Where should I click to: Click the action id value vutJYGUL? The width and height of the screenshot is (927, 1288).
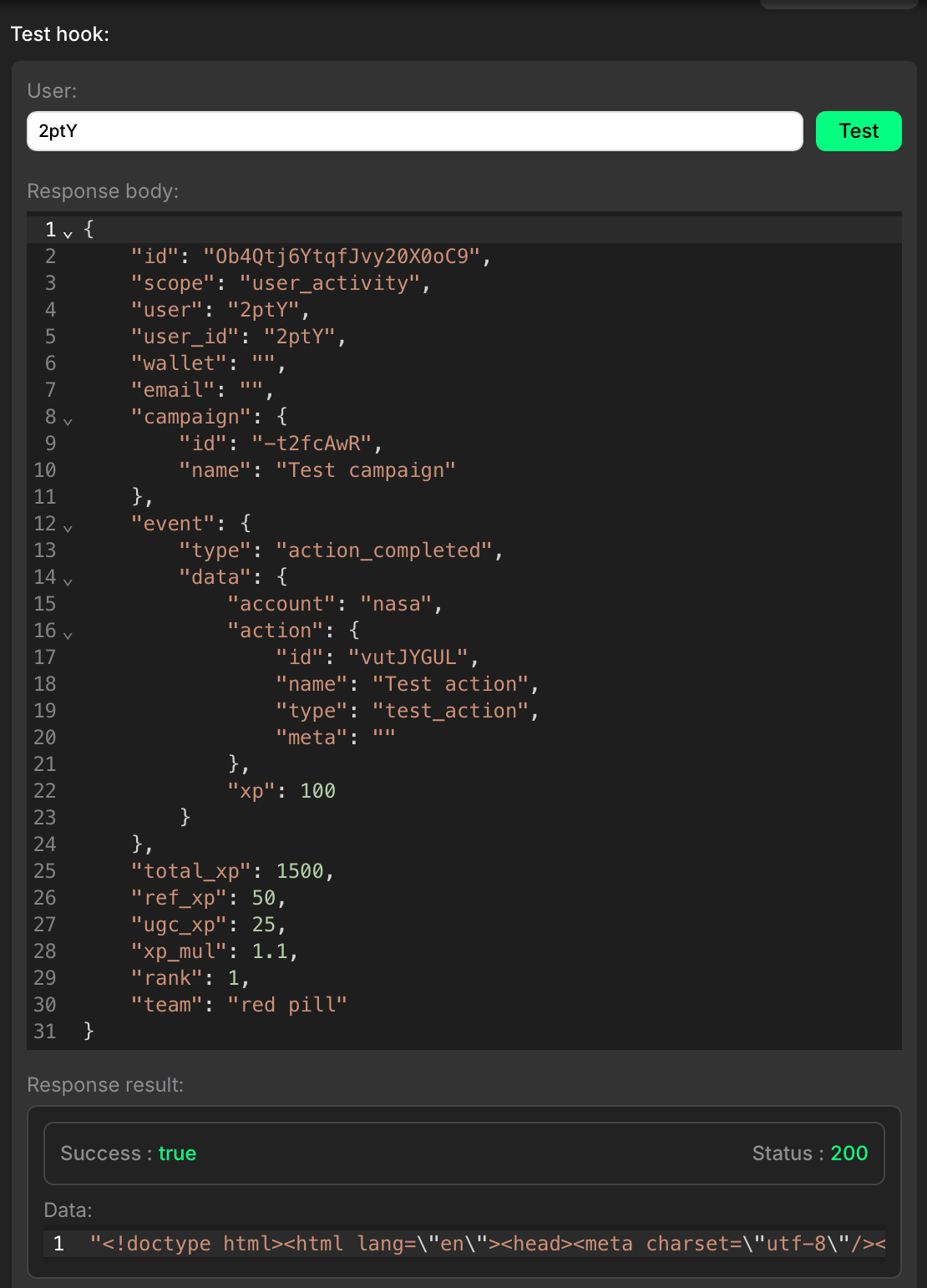click(x=409, y=657)
